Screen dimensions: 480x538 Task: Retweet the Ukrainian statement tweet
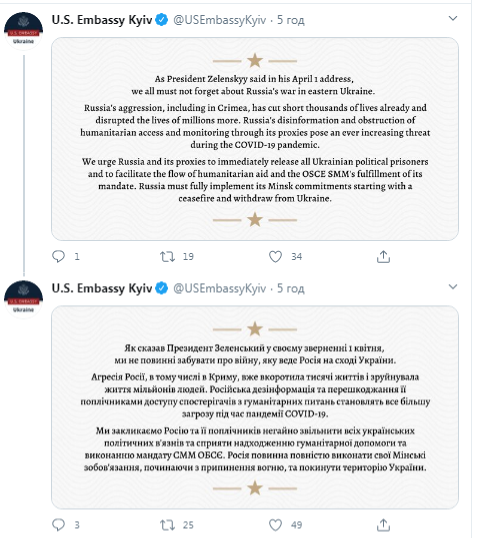[167, 525]
